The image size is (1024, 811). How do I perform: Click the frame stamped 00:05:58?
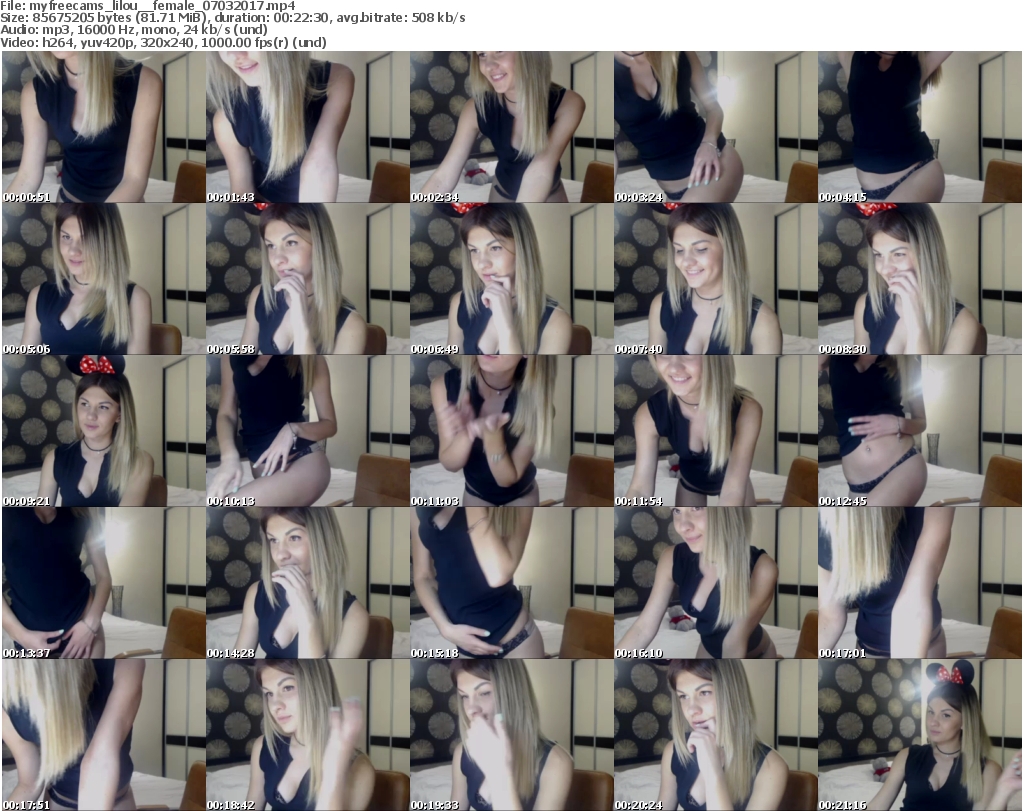[x=308, y=279]
